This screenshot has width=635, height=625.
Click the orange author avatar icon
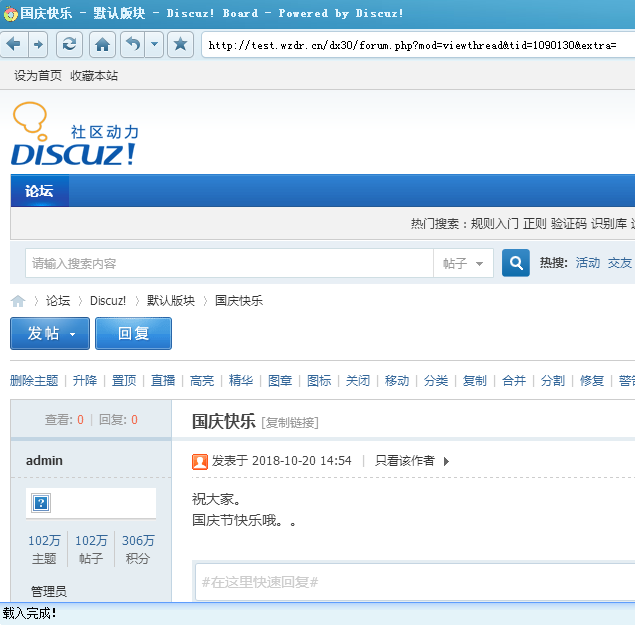click(x=200, y=461)
